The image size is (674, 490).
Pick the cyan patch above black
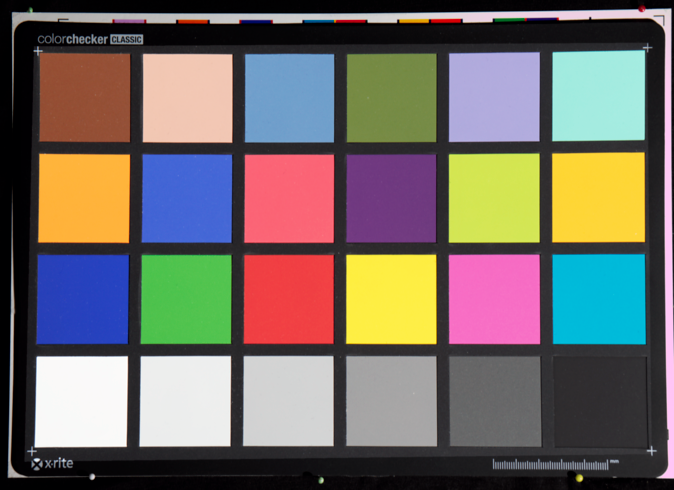coord(599,299)
